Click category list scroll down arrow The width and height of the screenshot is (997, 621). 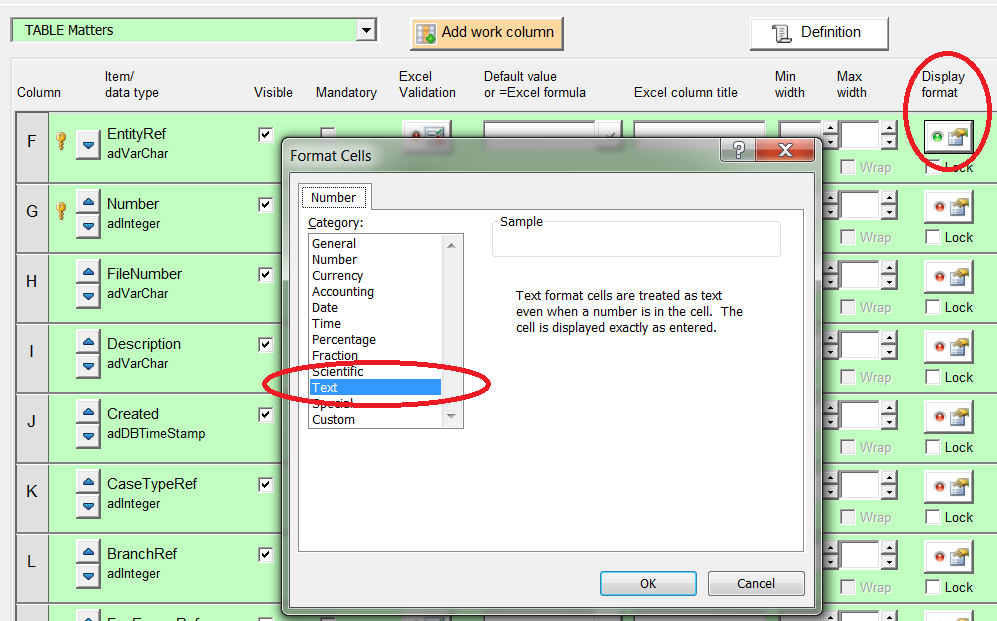pos(451,416)
